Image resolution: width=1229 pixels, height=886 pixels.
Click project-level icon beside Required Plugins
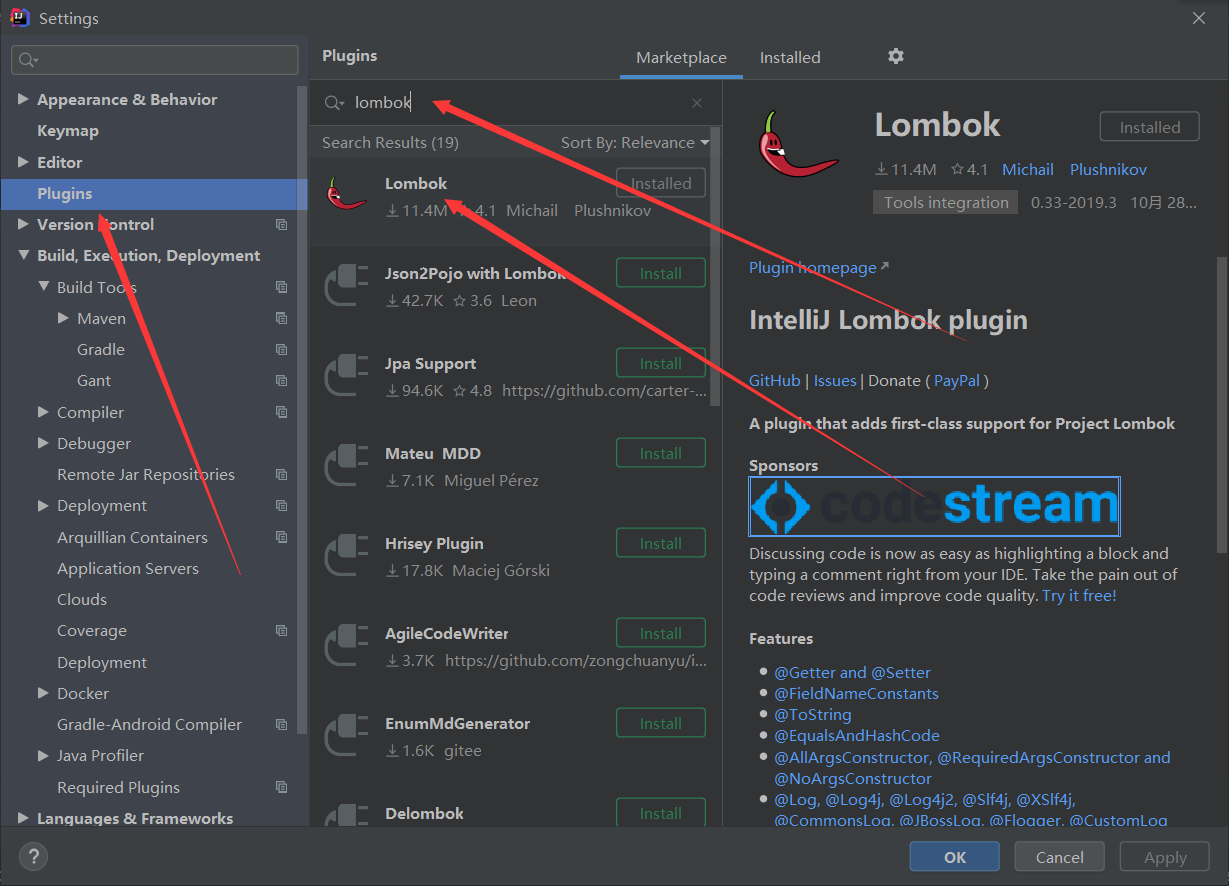[281, 788]
